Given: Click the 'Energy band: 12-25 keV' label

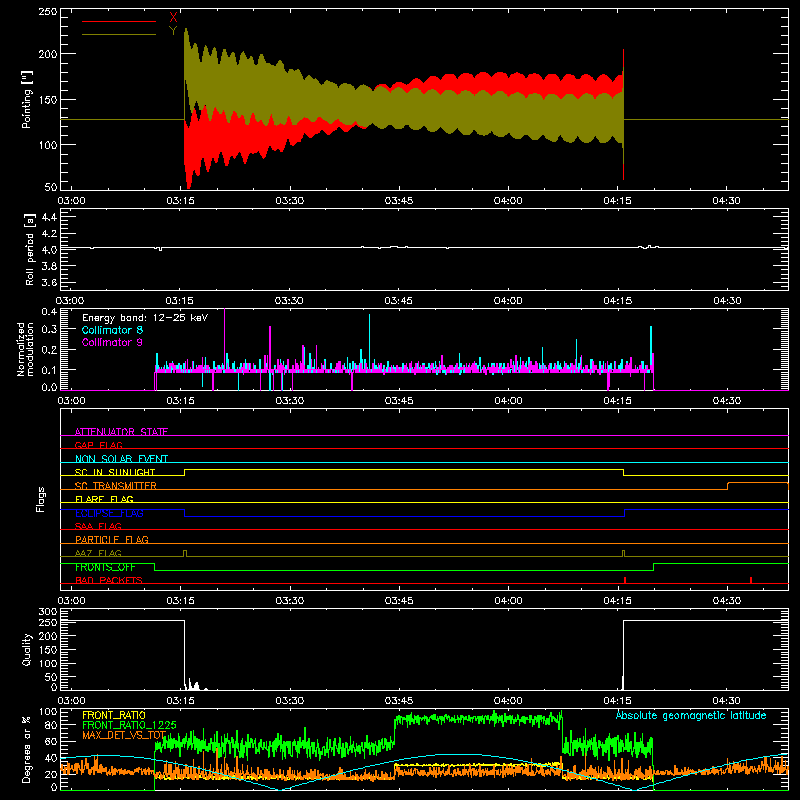Looking at the screenshot, I should tap(145, 318).
